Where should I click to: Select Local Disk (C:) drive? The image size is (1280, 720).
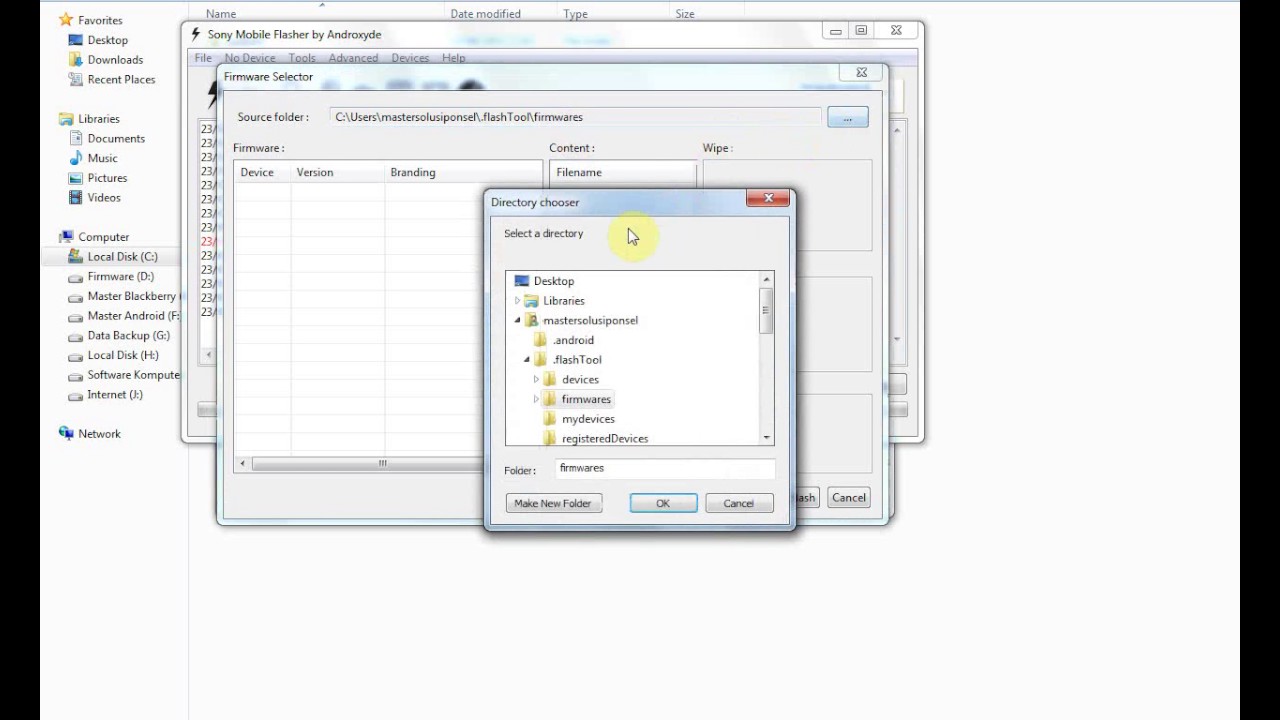[122, 257]
